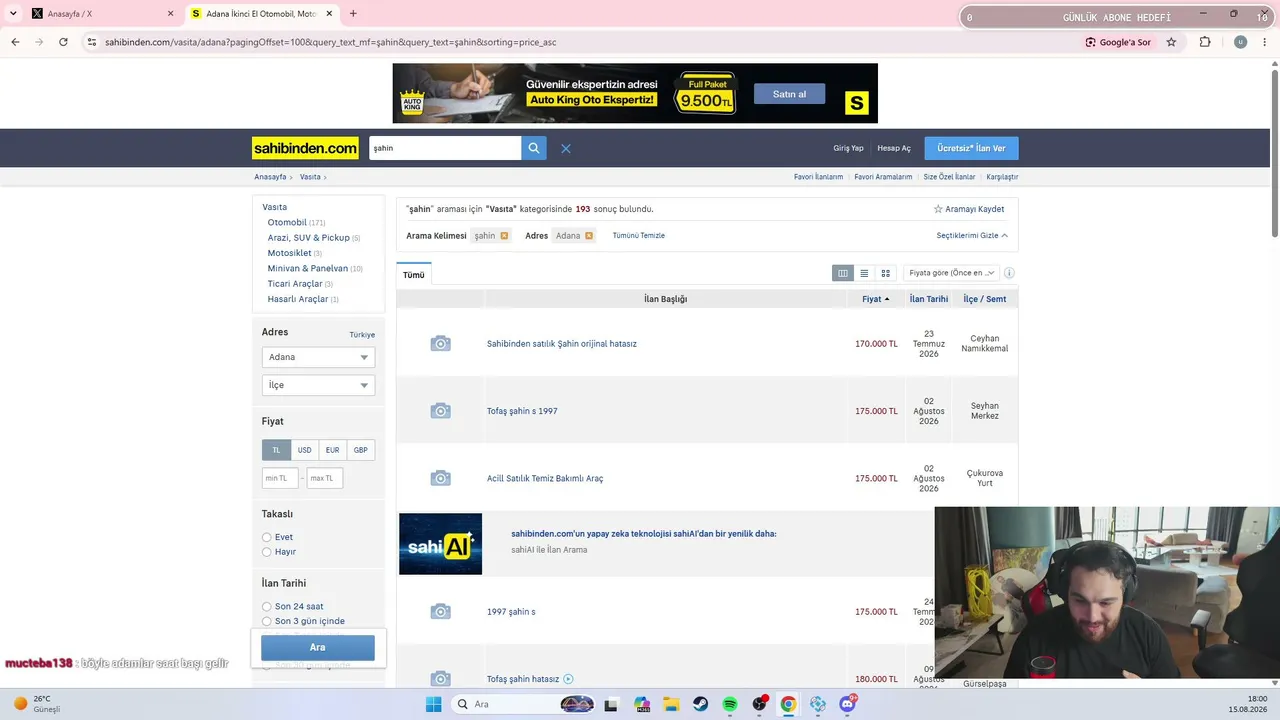Viewport: 1280px width, 720px height.
Task: Select the classic table view icon
Action: [x=843, y=273]
